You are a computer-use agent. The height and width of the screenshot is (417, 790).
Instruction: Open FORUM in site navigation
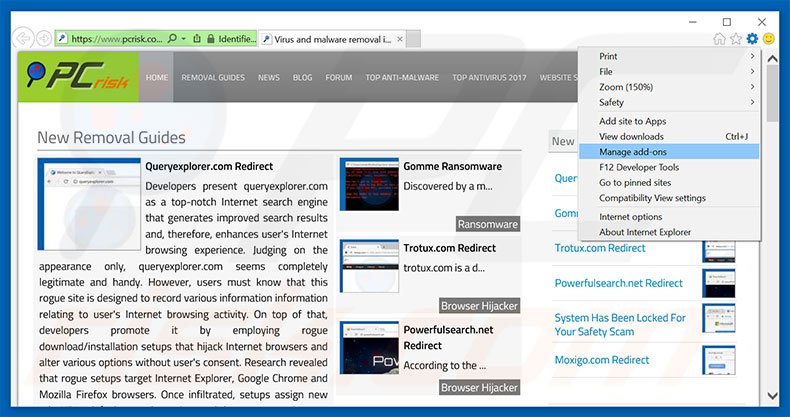(339, 78)
